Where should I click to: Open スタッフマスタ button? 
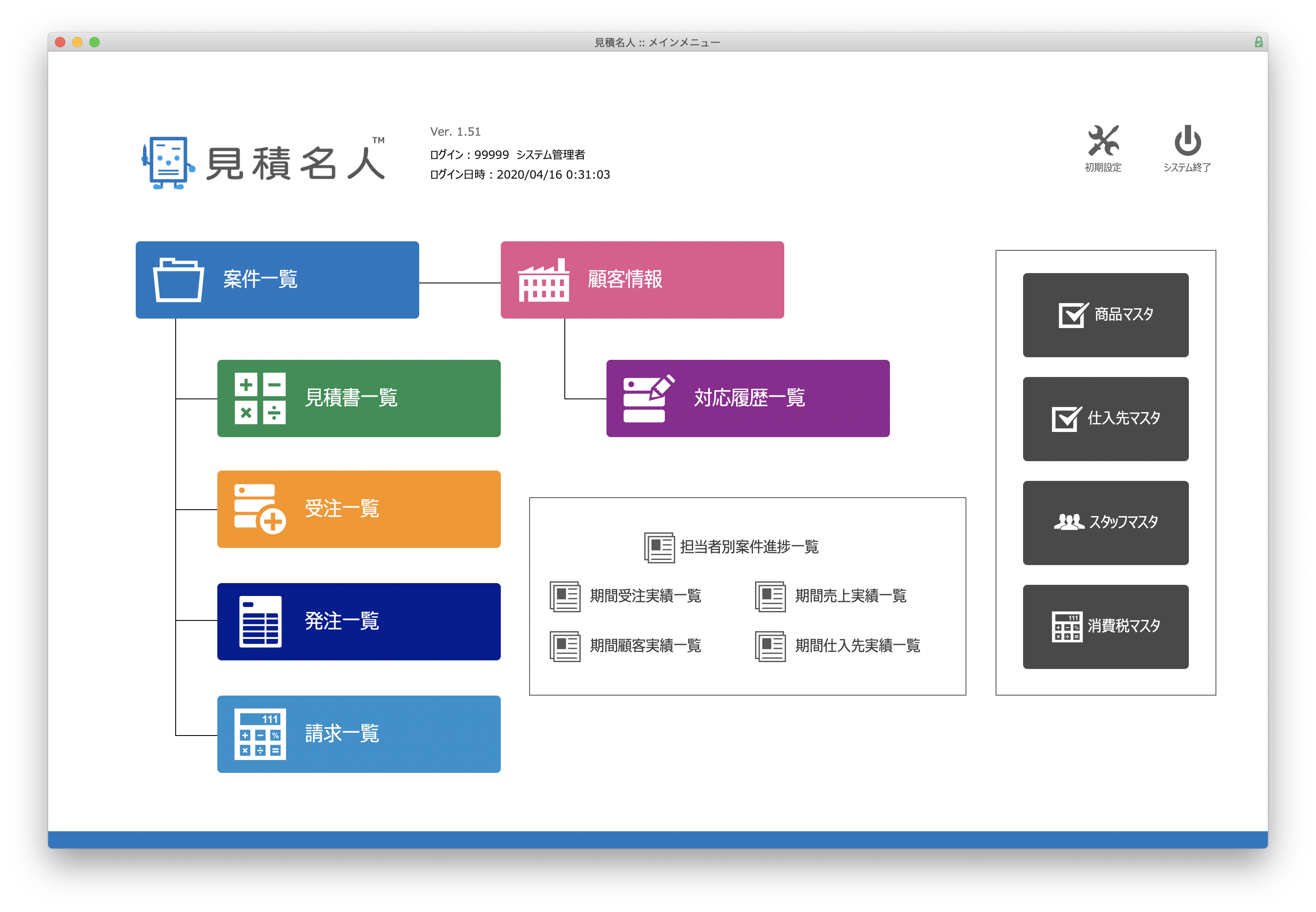click(1106, 523)
